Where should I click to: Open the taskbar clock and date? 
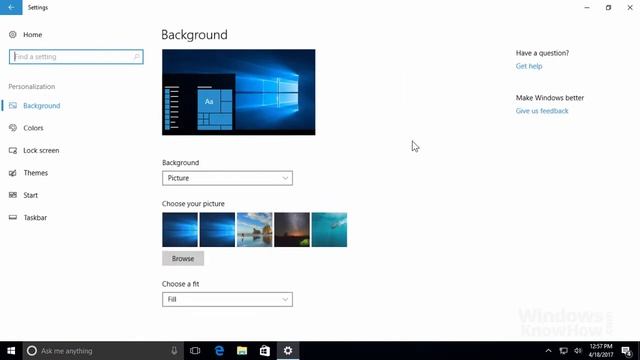pyautogui.click(x=601, y=351)
